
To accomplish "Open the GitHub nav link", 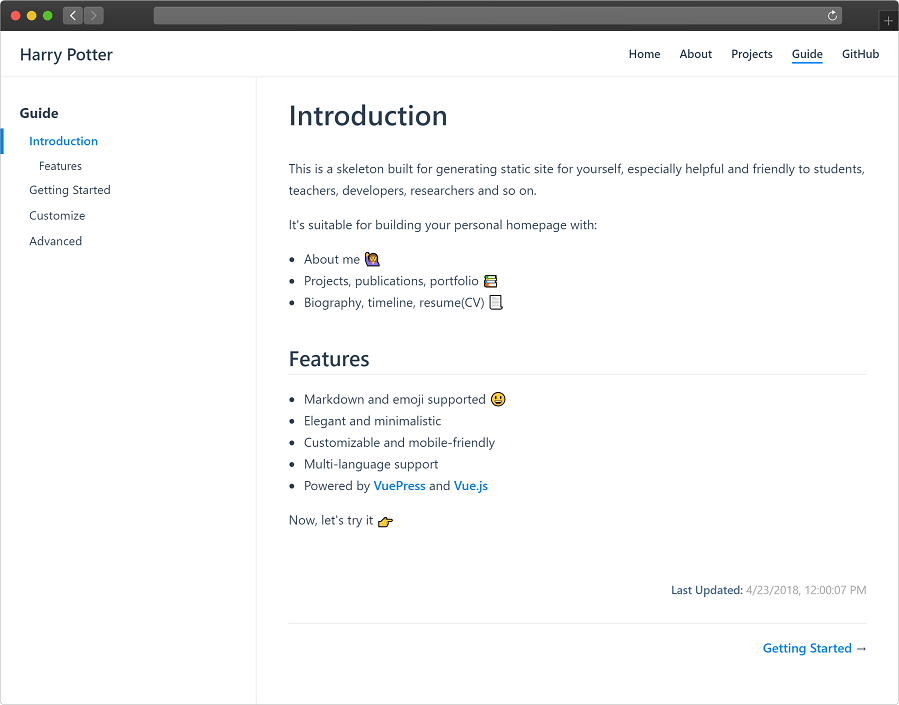I will (860, 54).
